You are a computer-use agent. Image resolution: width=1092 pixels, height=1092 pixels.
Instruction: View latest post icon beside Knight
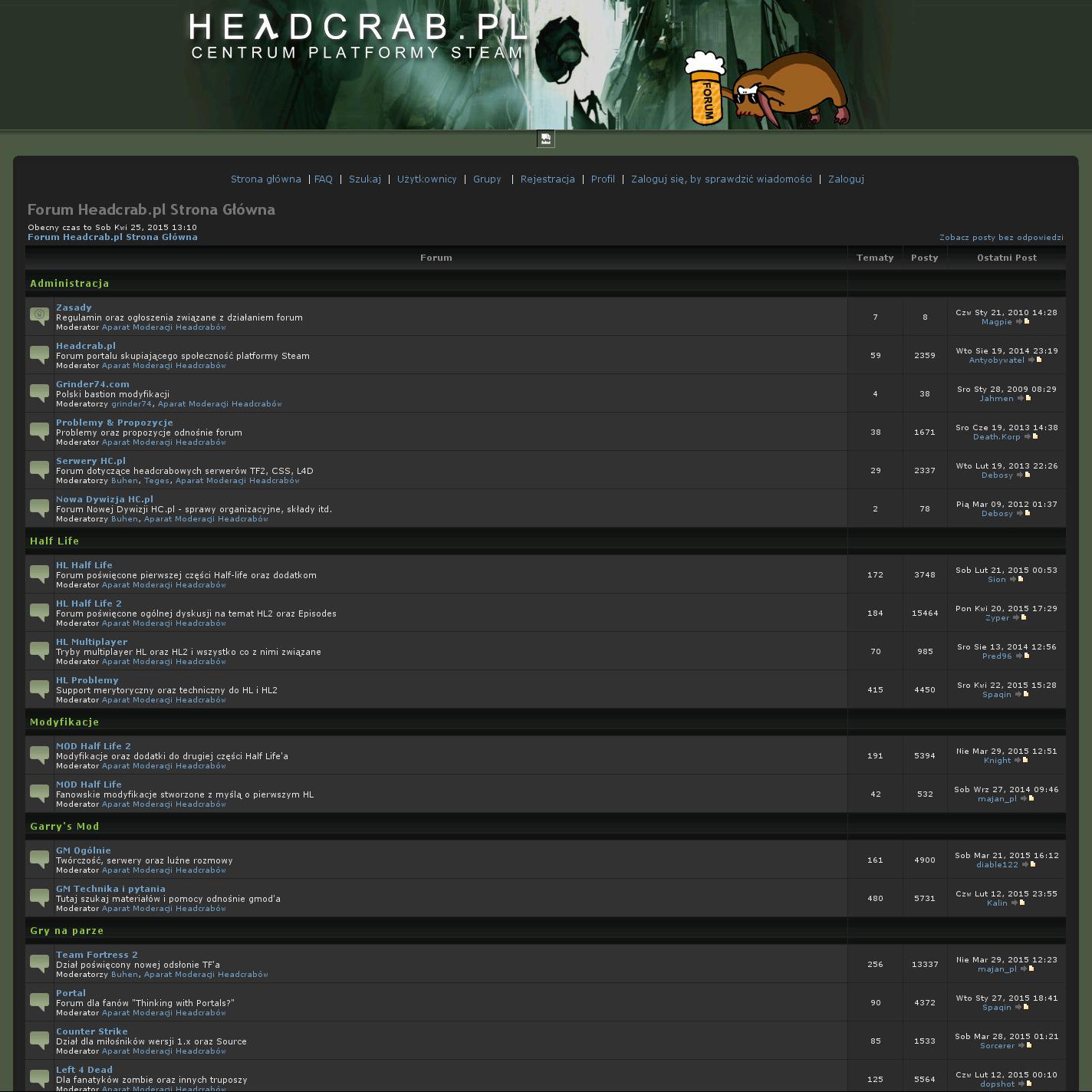(1022, 761)
